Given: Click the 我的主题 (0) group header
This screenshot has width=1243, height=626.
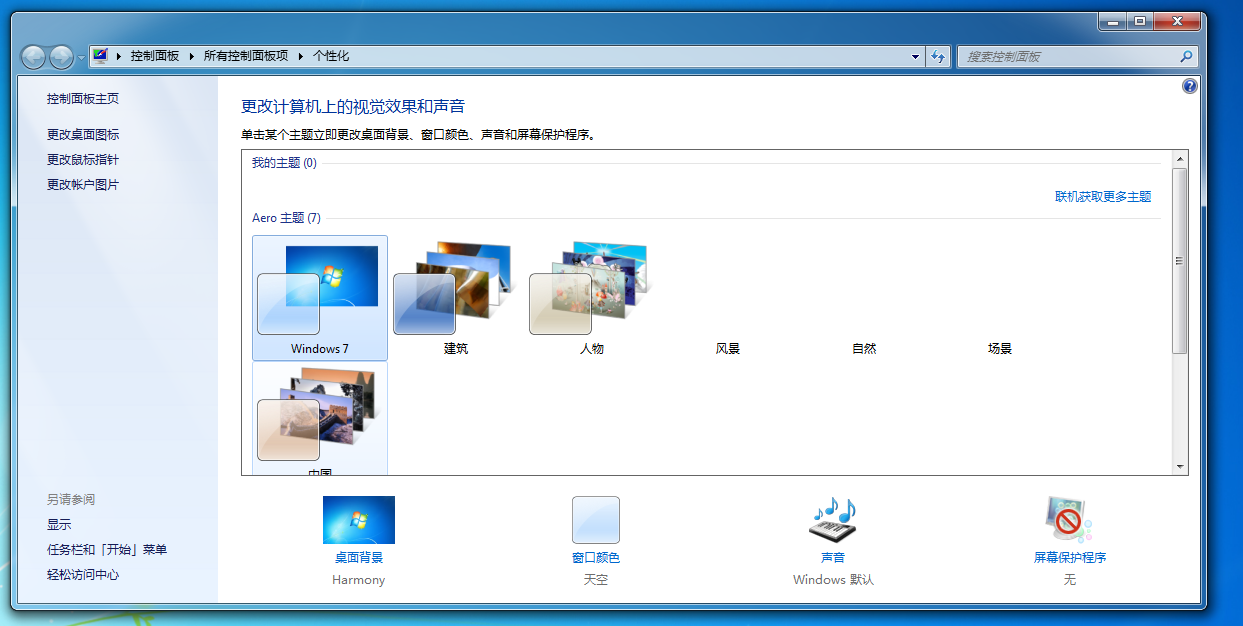Looking at the screenshot, I should coord(284,163).
